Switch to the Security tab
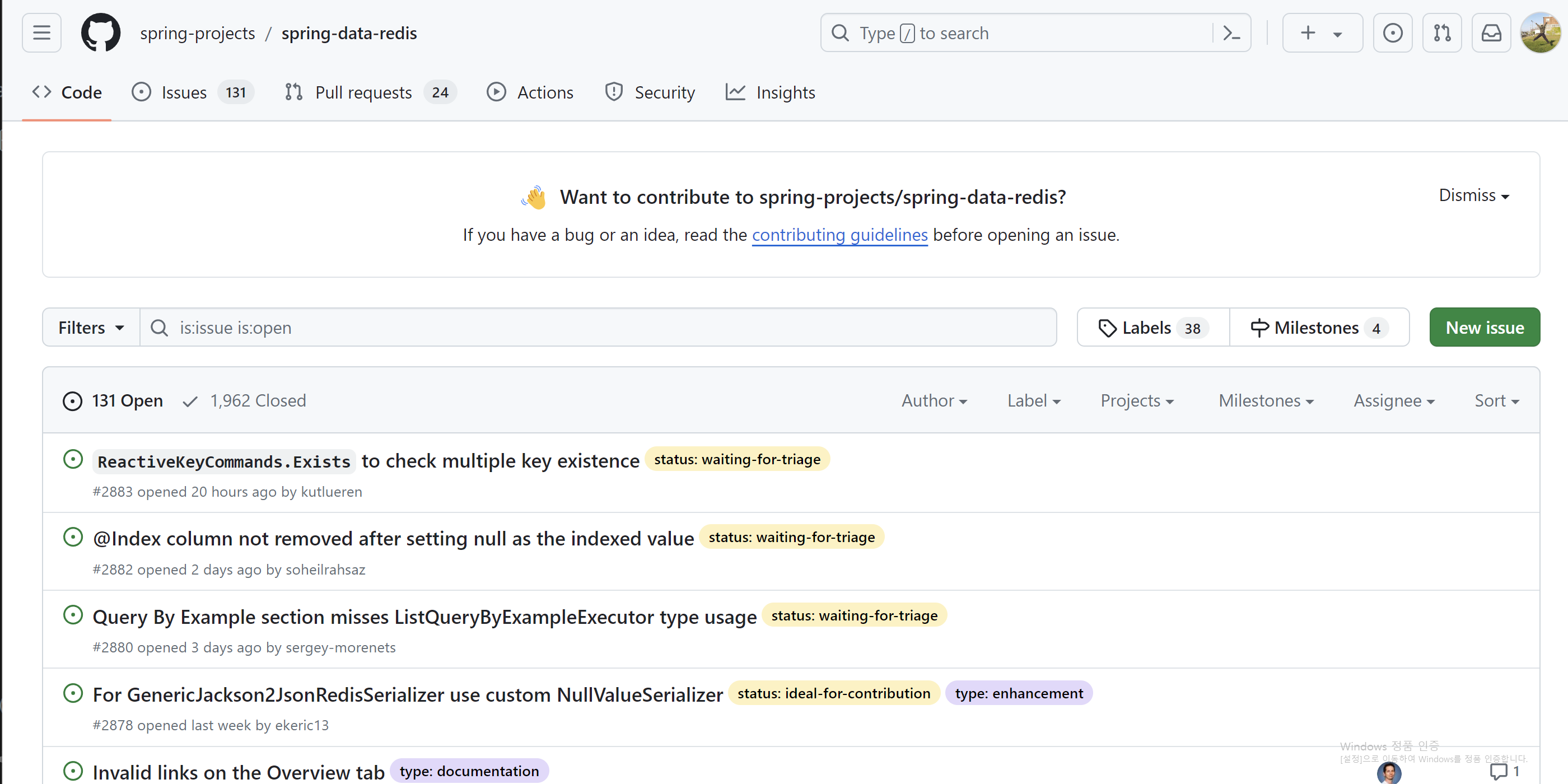Image resolution: width=1568 pixels, height=784 pixels. pyautogui.click(x=649, y=92)
